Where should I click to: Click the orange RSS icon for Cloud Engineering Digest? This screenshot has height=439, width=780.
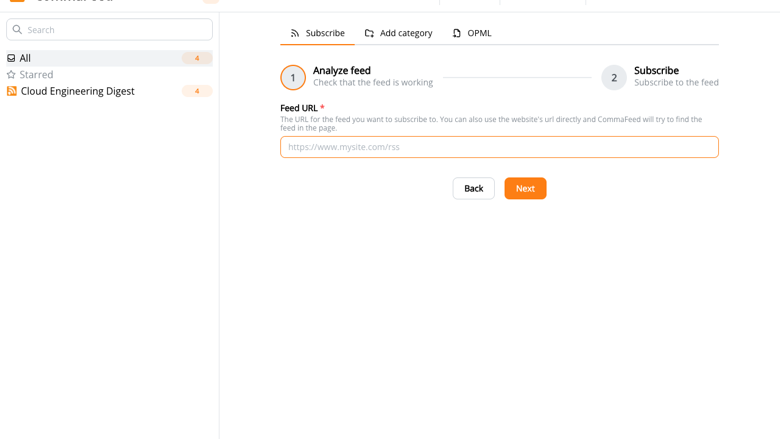[11, 91]
